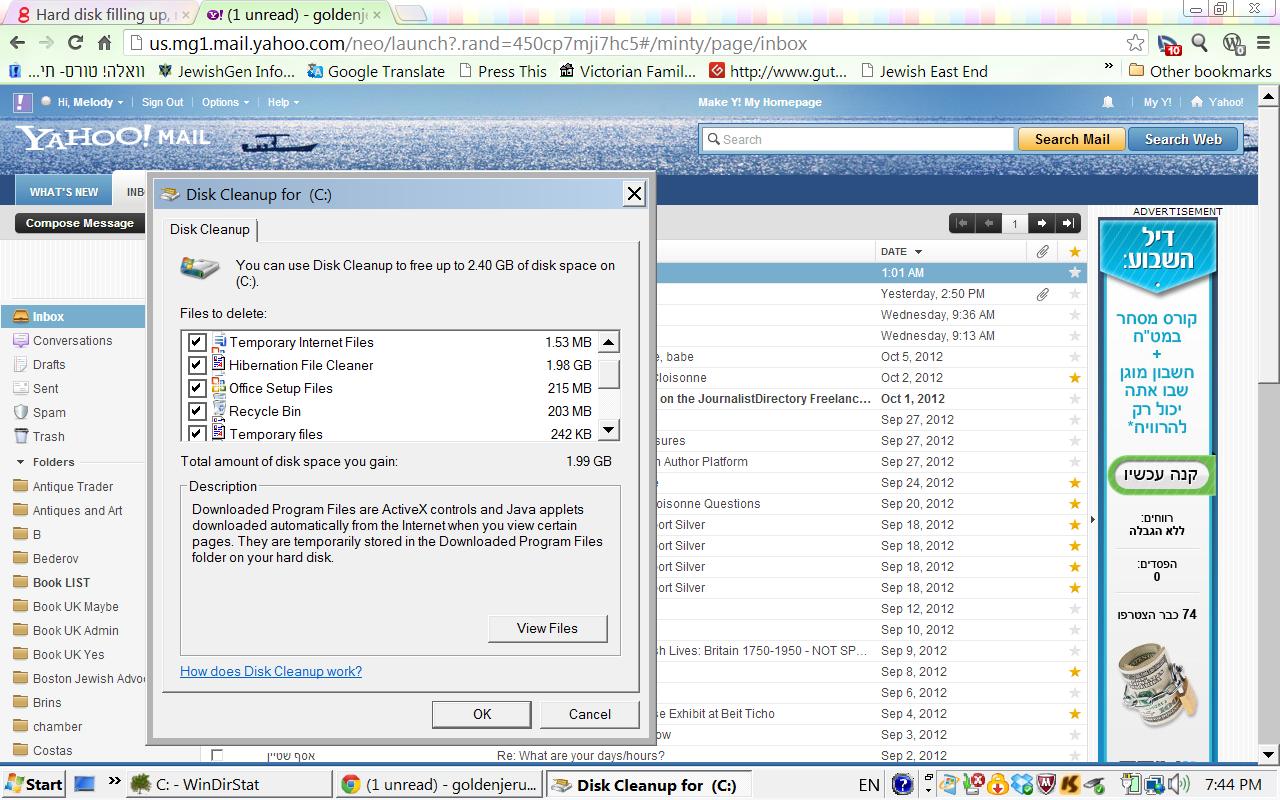
Task: Reload the browser page
Action: tap(75, 43)
